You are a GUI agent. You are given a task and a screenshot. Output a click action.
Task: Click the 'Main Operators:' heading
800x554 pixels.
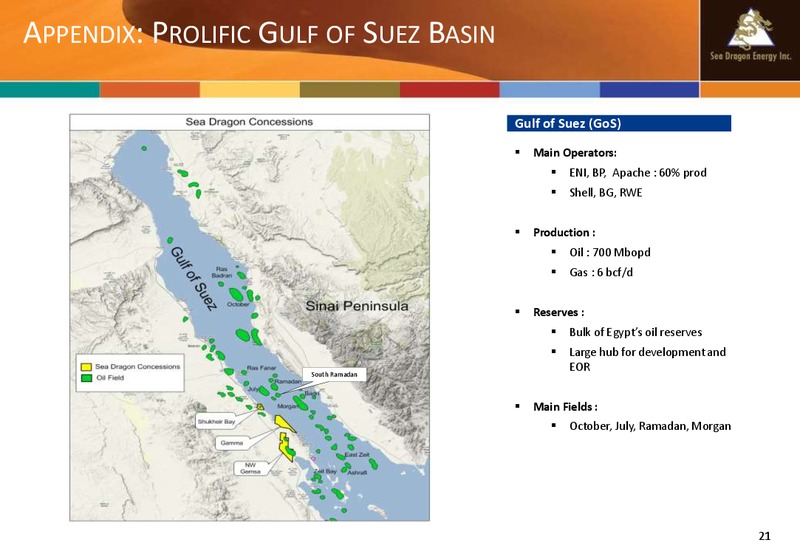pos(575,153)
